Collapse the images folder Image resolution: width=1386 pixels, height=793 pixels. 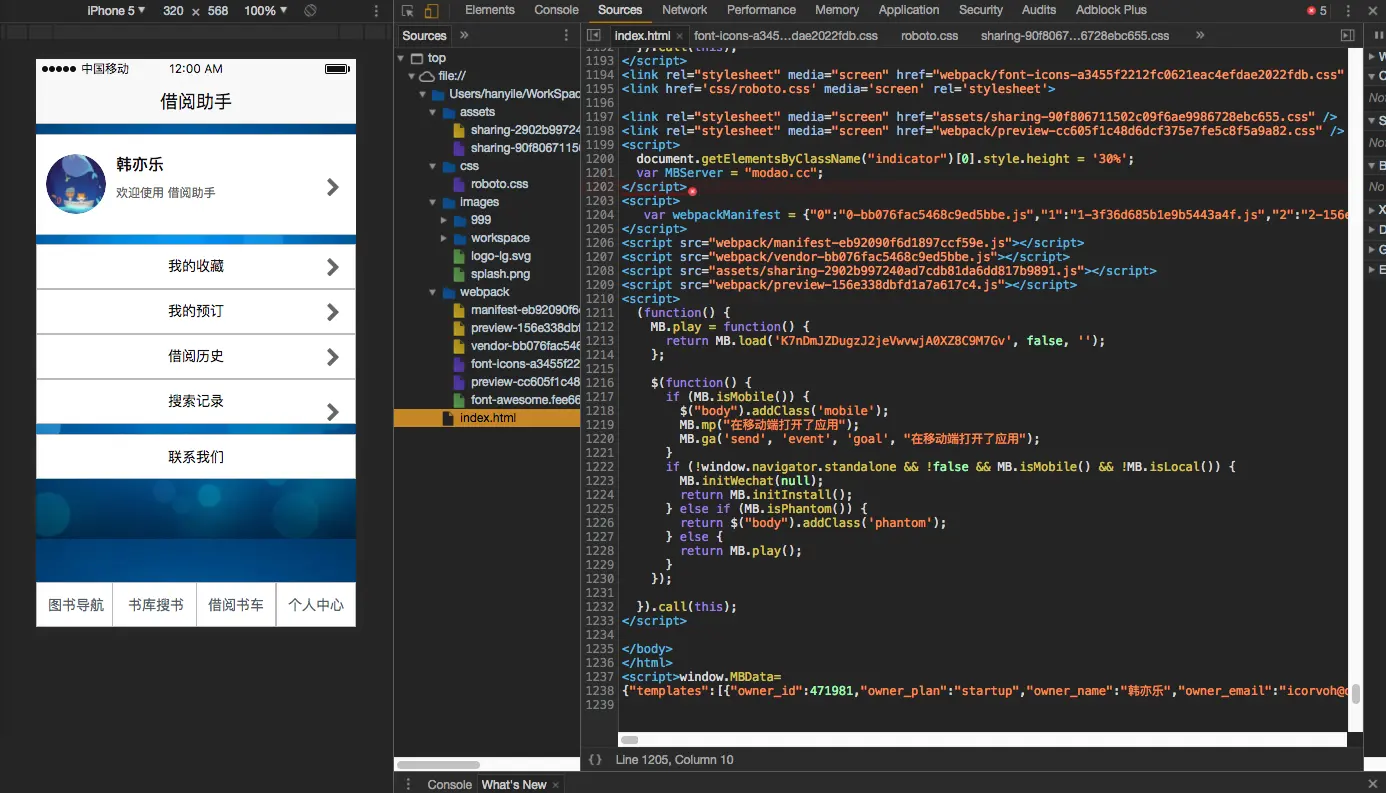pyautogui.click(x=433, y=202)
